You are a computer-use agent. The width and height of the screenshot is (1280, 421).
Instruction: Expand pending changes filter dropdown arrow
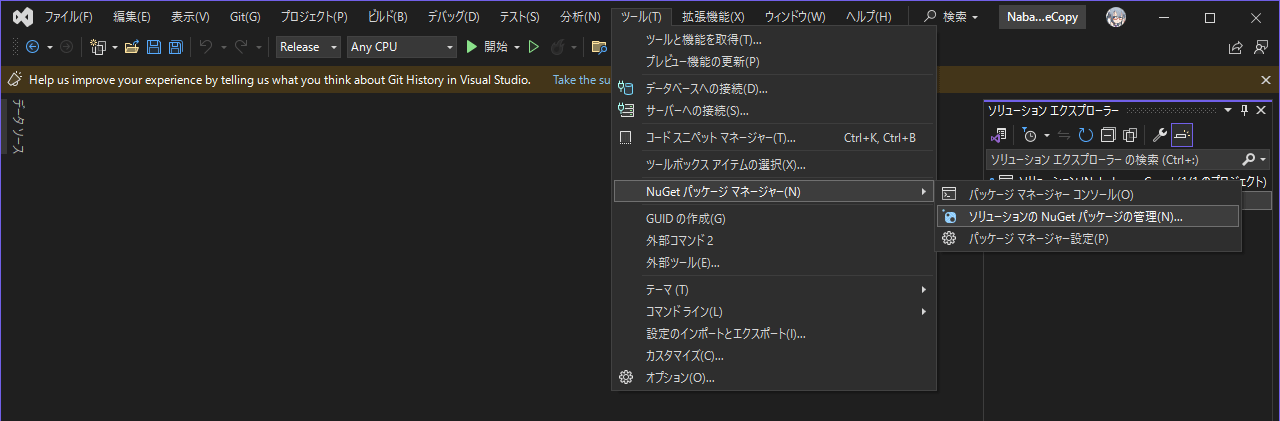click(x=1046, y=134)
